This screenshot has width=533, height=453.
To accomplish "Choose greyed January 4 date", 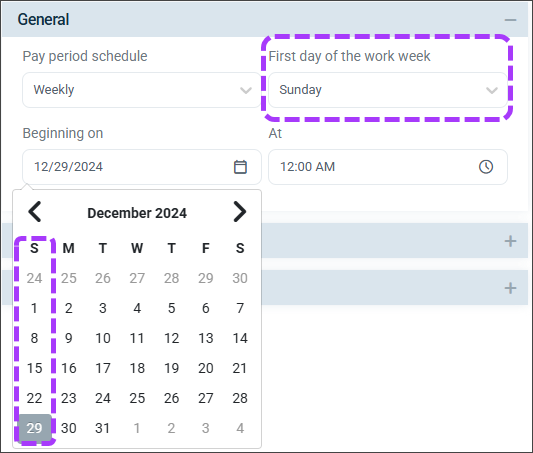I will (x=240, y=428).
